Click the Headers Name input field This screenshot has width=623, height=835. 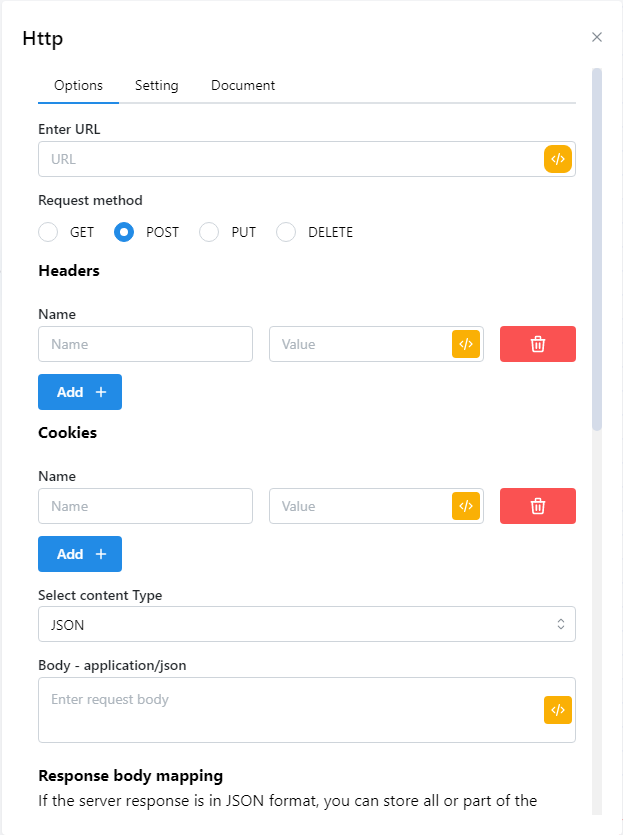click(x=145, y=344)
